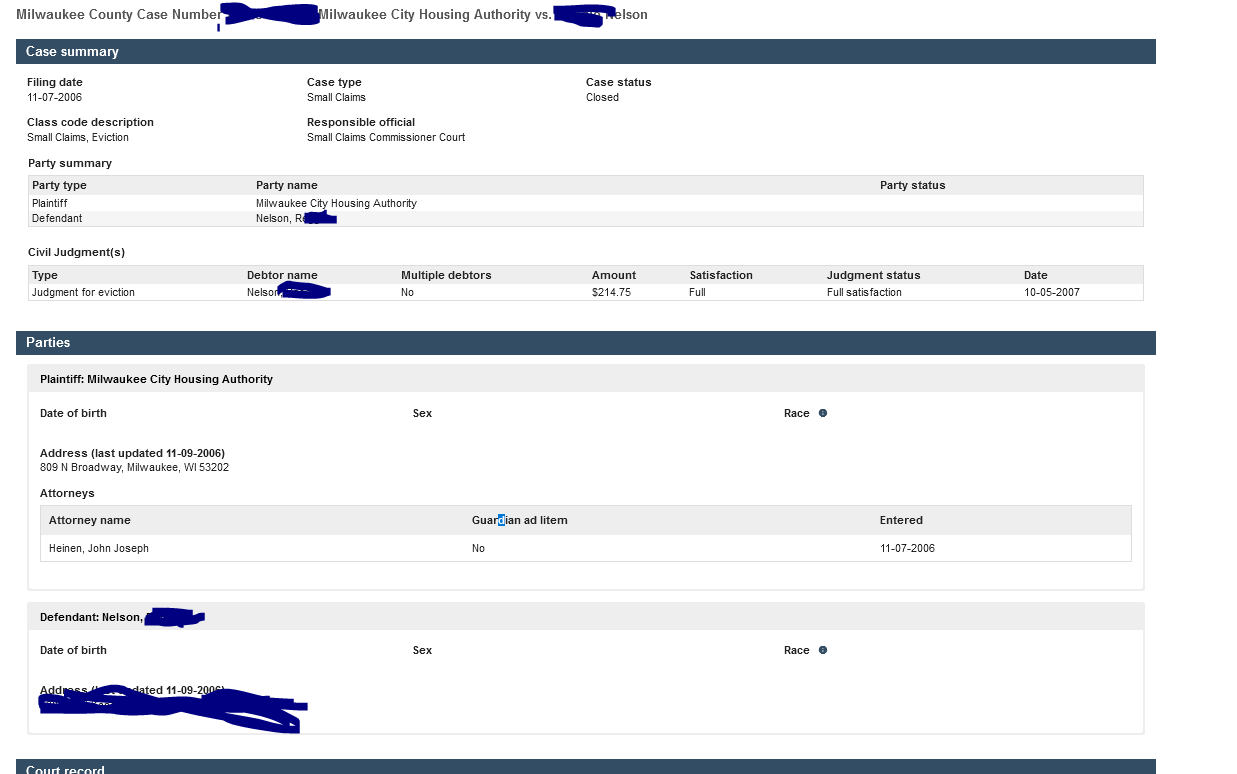The width and height of the screenshot is (1237, 774).
Task: Click the Parties section header
Action: coord(586,342)
